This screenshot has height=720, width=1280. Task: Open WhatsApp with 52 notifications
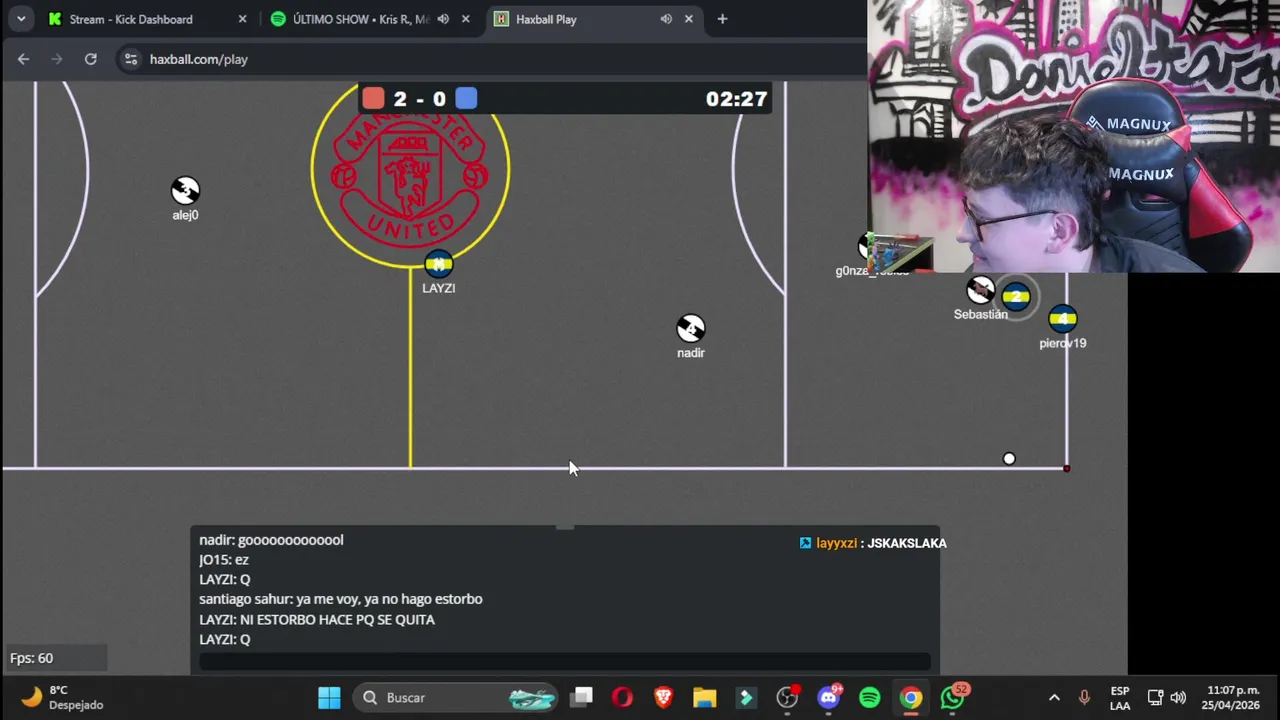[953, 697]
